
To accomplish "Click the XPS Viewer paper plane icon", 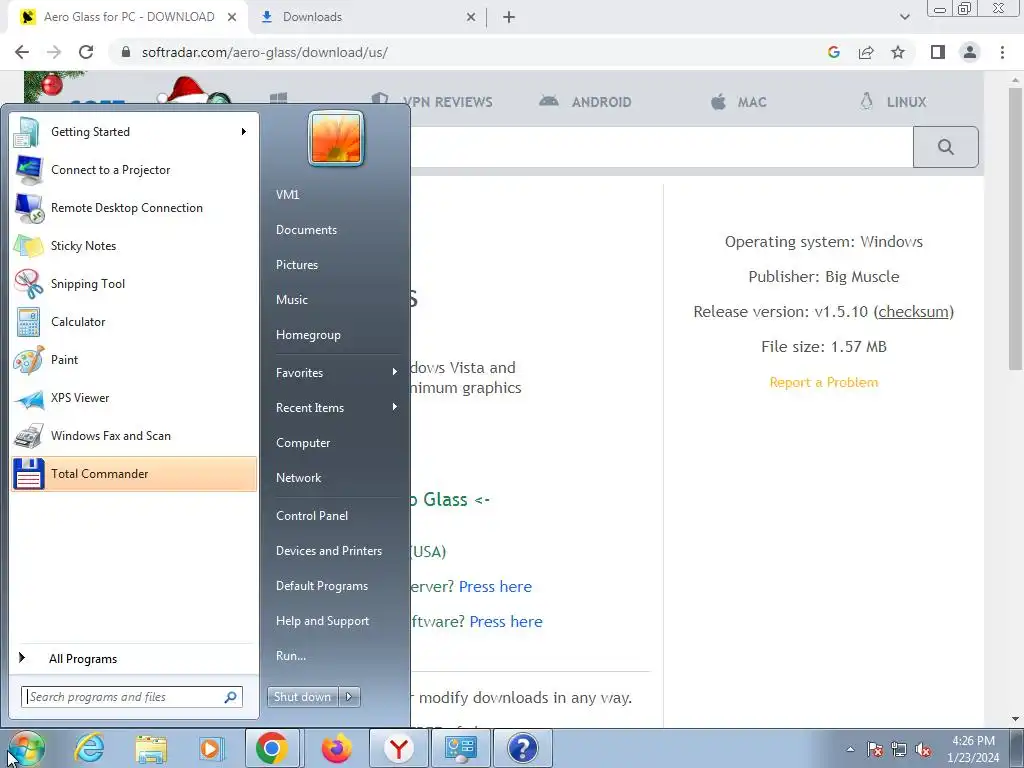I will click(29, 398).
